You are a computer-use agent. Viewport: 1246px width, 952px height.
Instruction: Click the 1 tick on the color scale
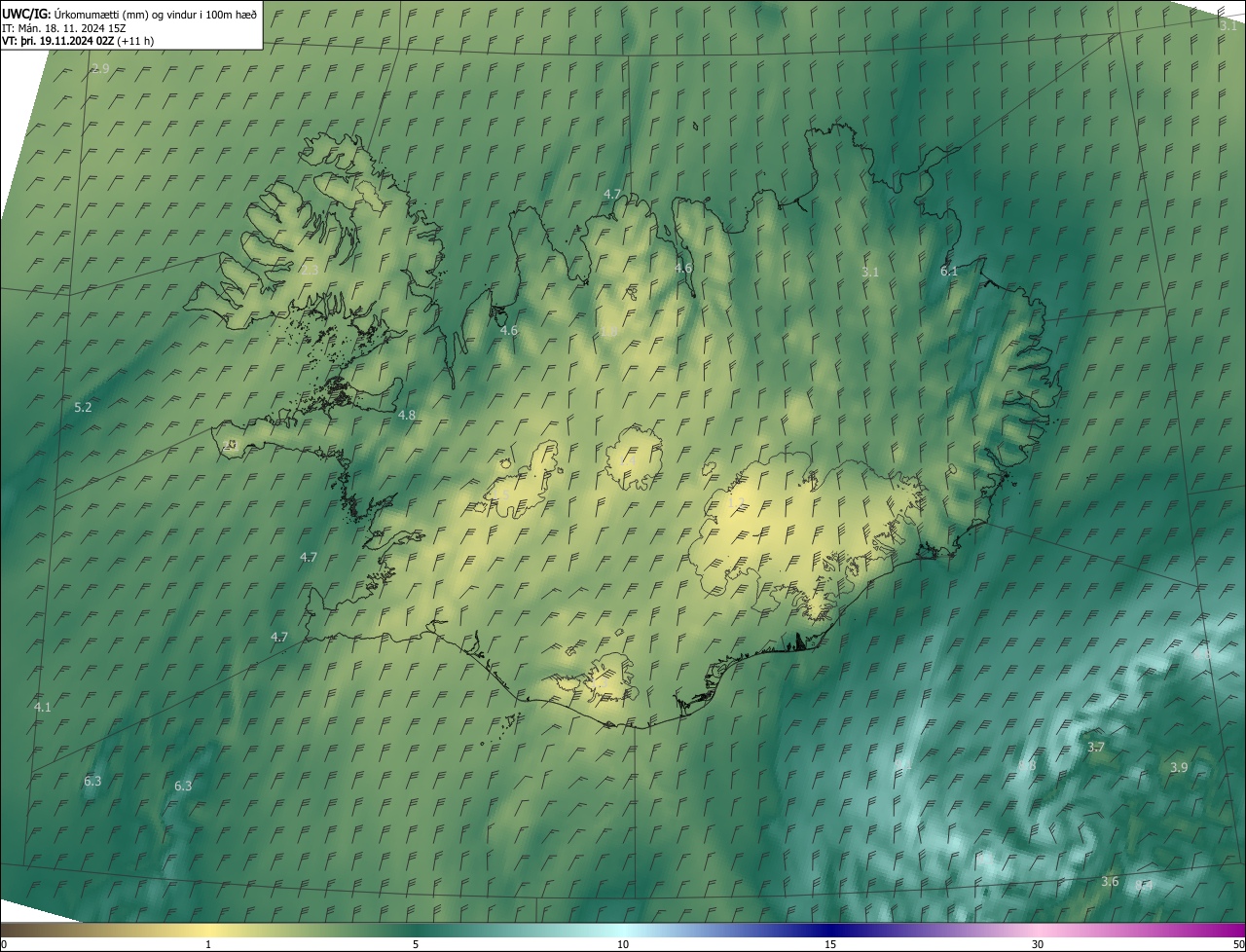(x=208, y=944)
